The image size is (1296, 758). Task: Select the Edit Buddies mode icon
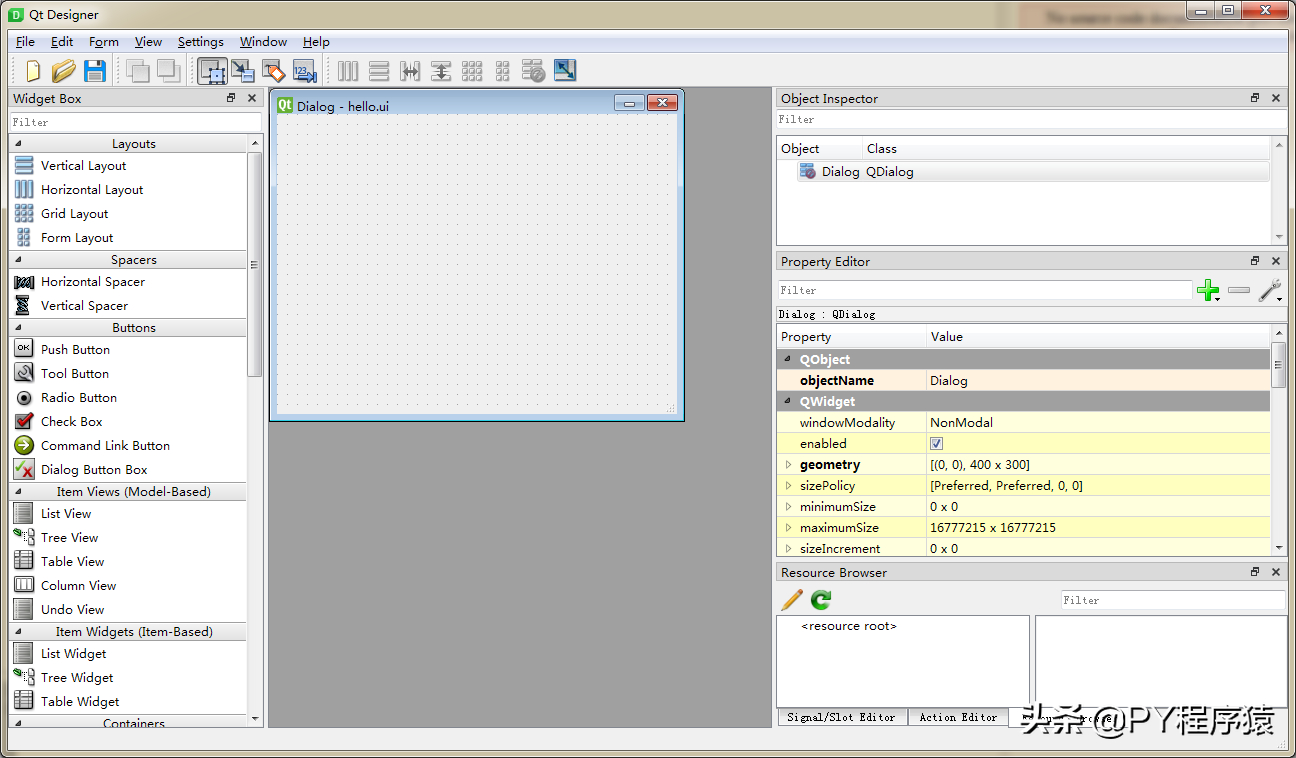pos(274,70)
